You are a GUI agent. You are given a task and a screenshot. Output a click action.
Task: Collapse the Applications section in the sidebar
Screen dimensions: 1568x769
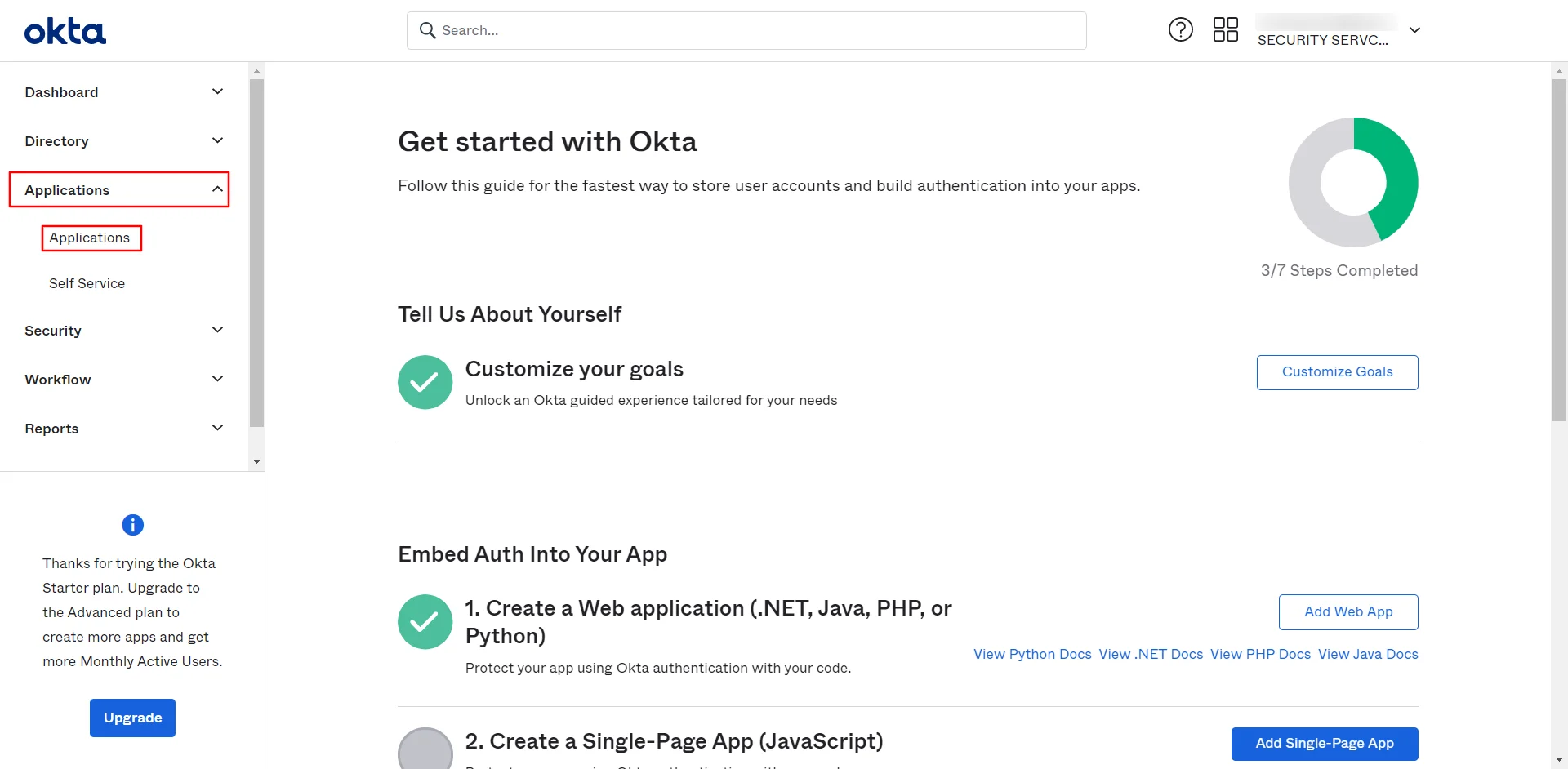pos(119,189)
